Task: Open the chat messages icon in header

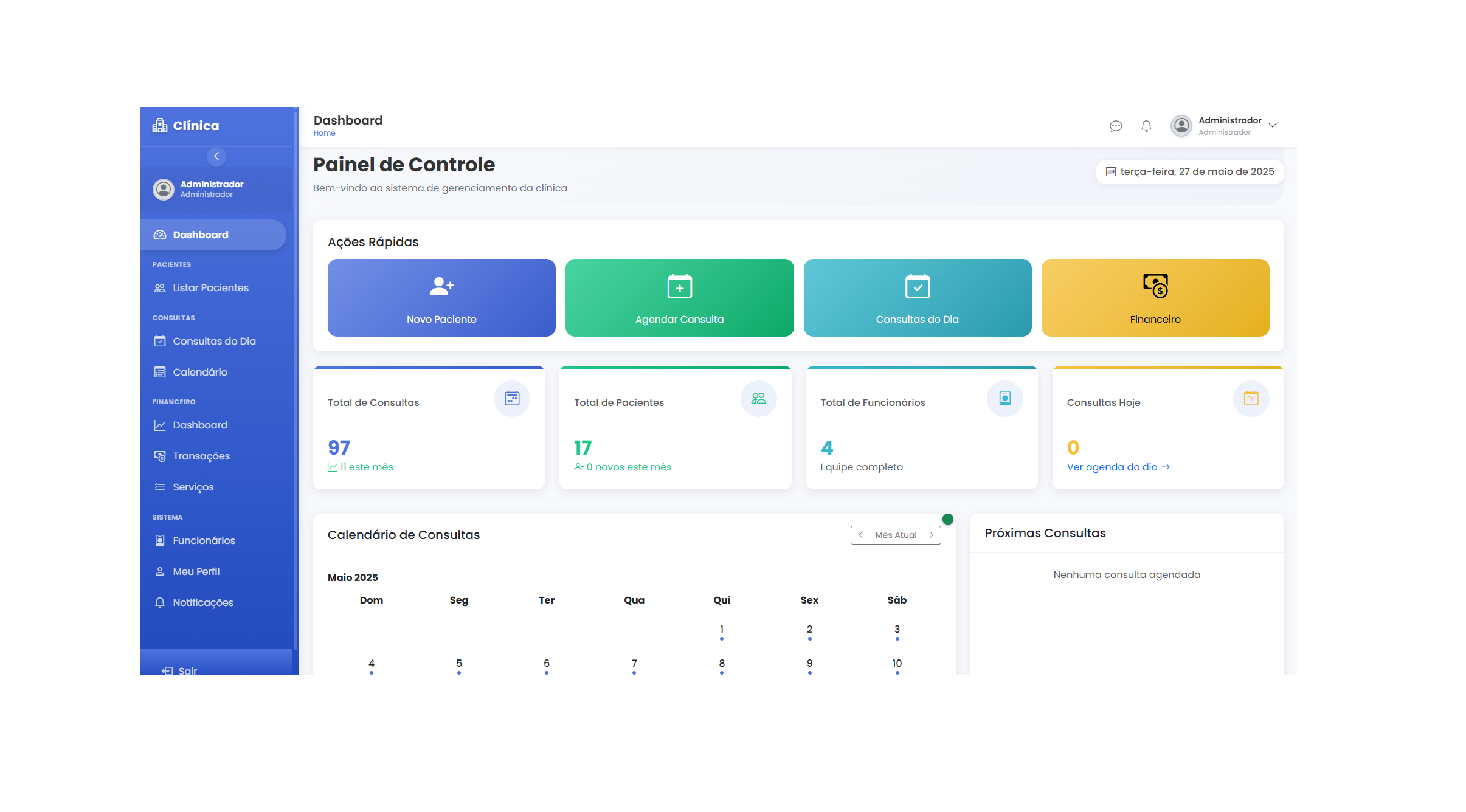Action: pos(1115,126)
